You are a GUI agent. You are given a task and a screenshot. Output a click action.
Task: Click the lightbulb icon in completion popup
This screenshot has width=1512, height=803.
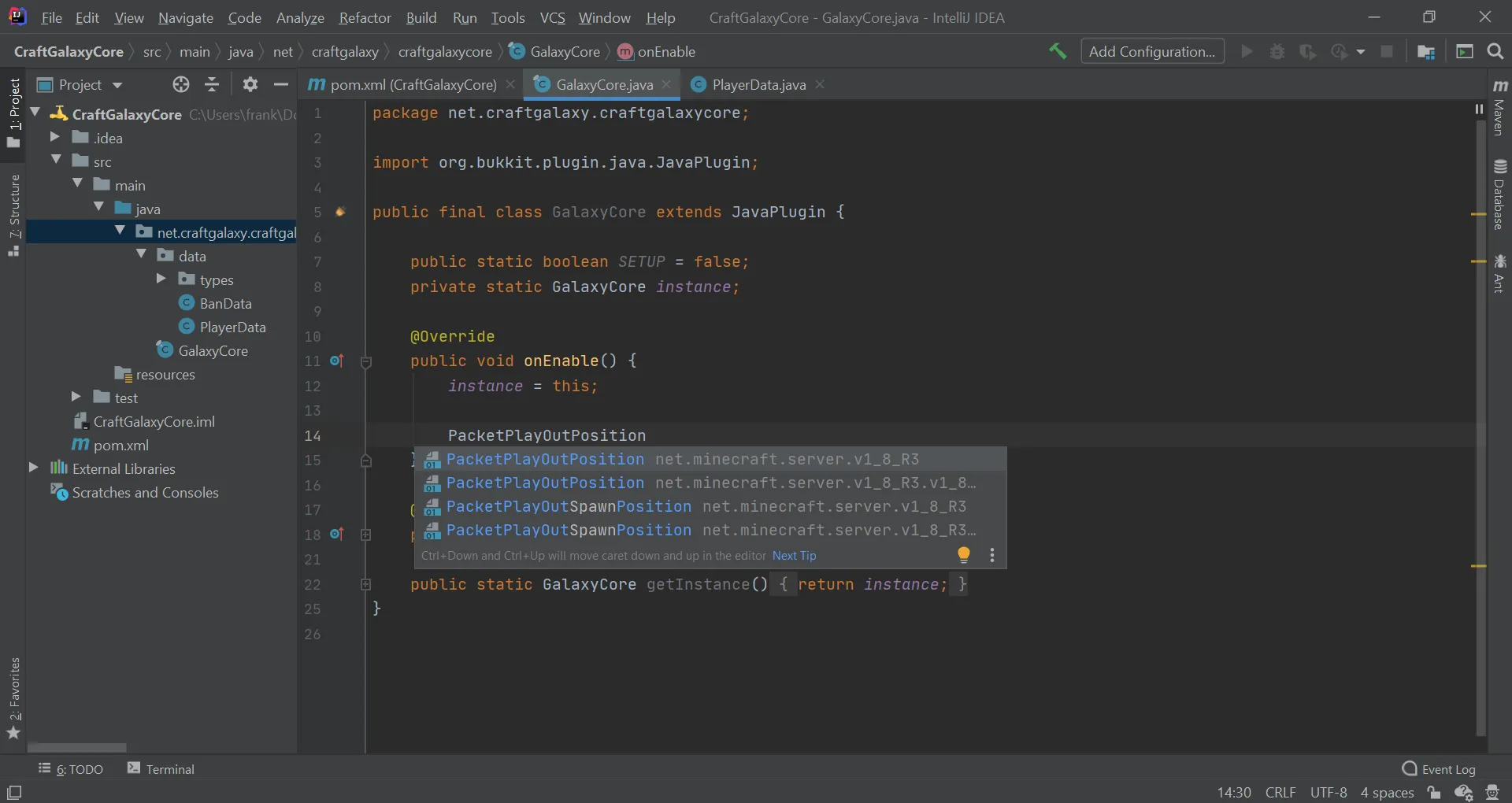coord(963,555)
